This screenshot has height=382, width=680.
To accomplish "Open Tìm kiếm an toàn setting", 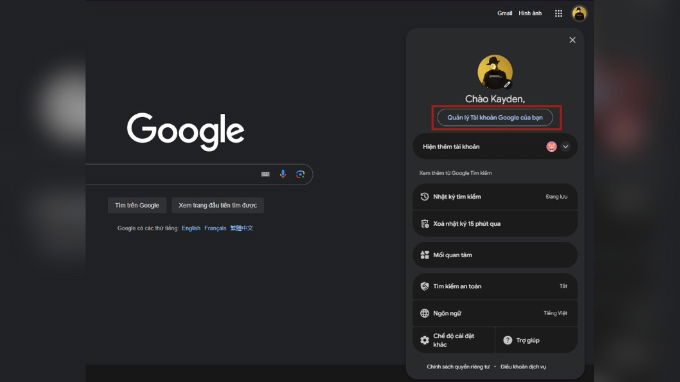I will coord(495,286).
